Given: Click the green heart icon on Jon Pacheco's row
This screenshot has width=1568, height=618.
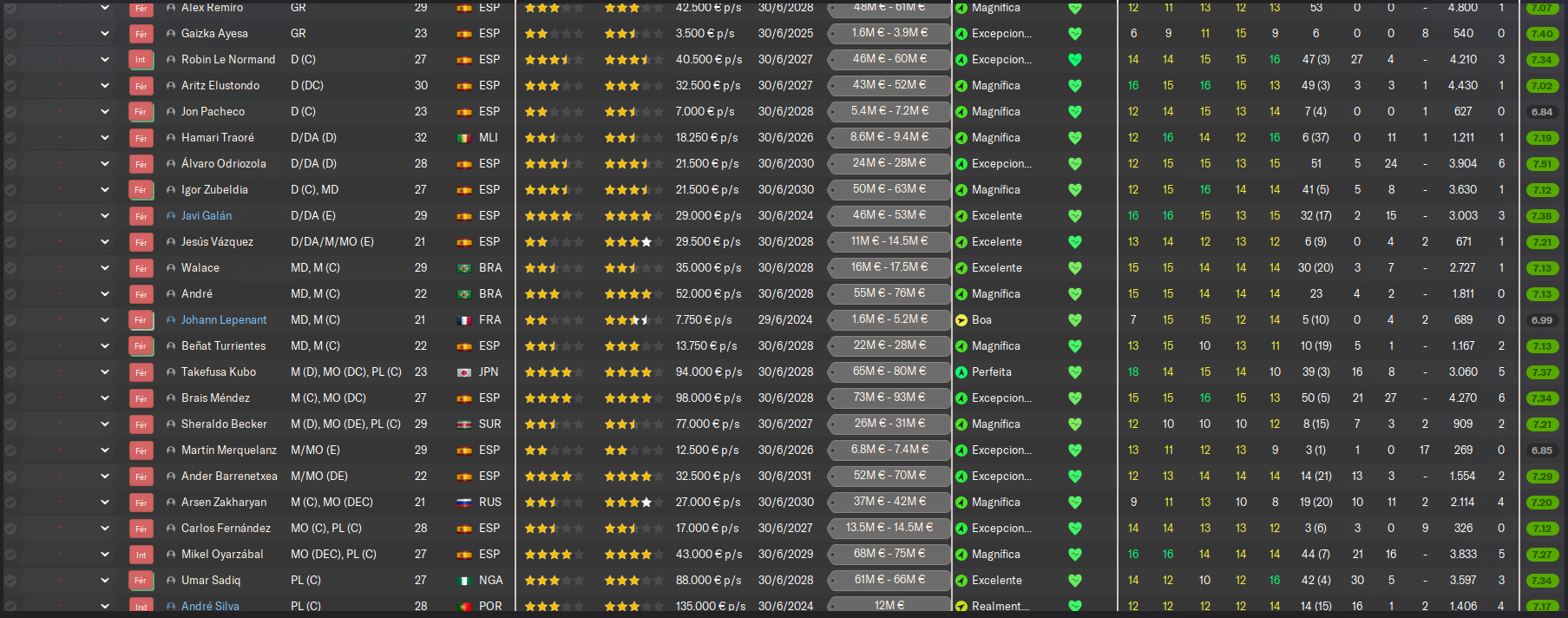Looking at the screenshot, I should click(x=1075, y=112).
